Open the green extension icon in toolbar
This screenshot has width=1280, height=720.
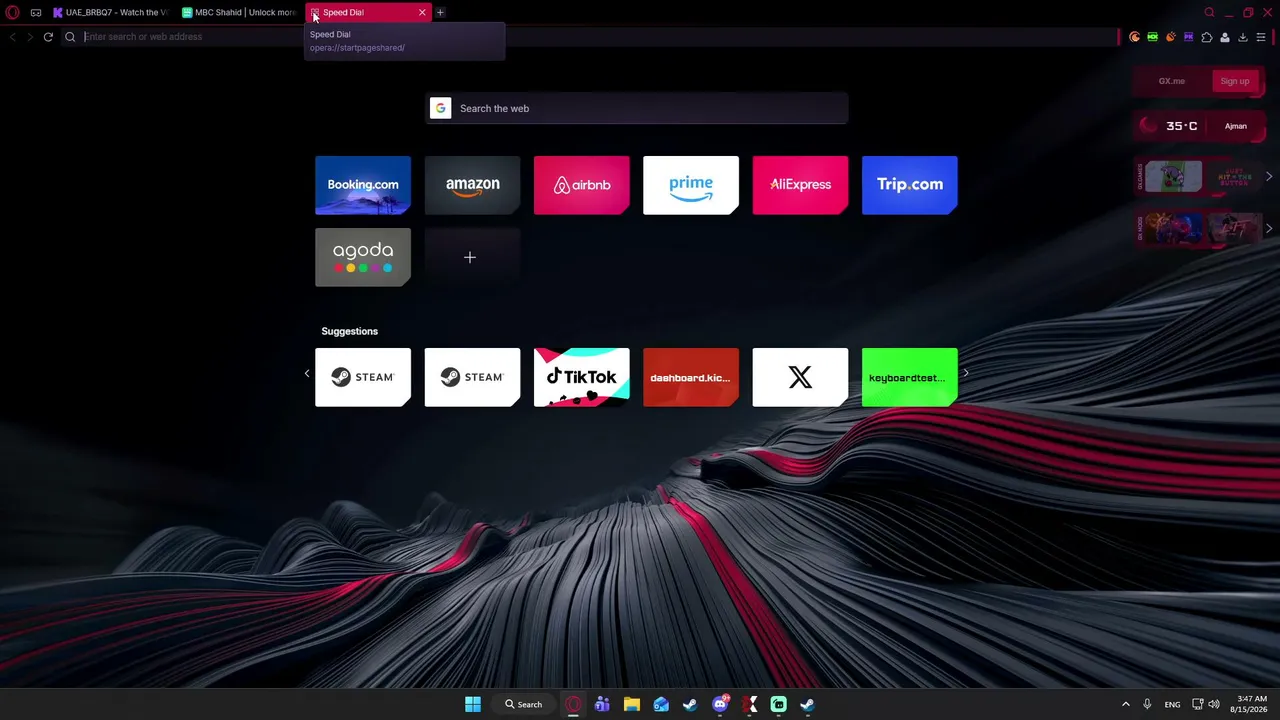[1152, 37]
